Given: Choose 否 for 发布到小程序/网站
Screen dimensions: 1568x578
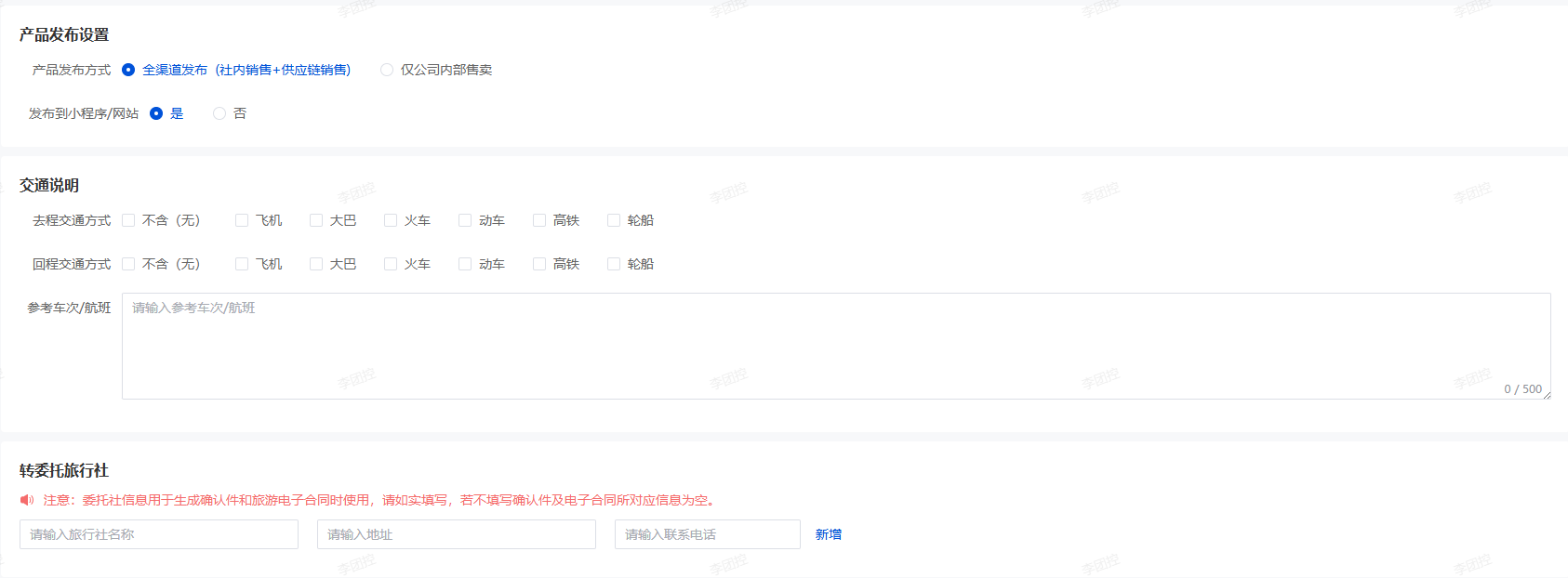Looking at the screenshot, I should (x=219, y=113).
